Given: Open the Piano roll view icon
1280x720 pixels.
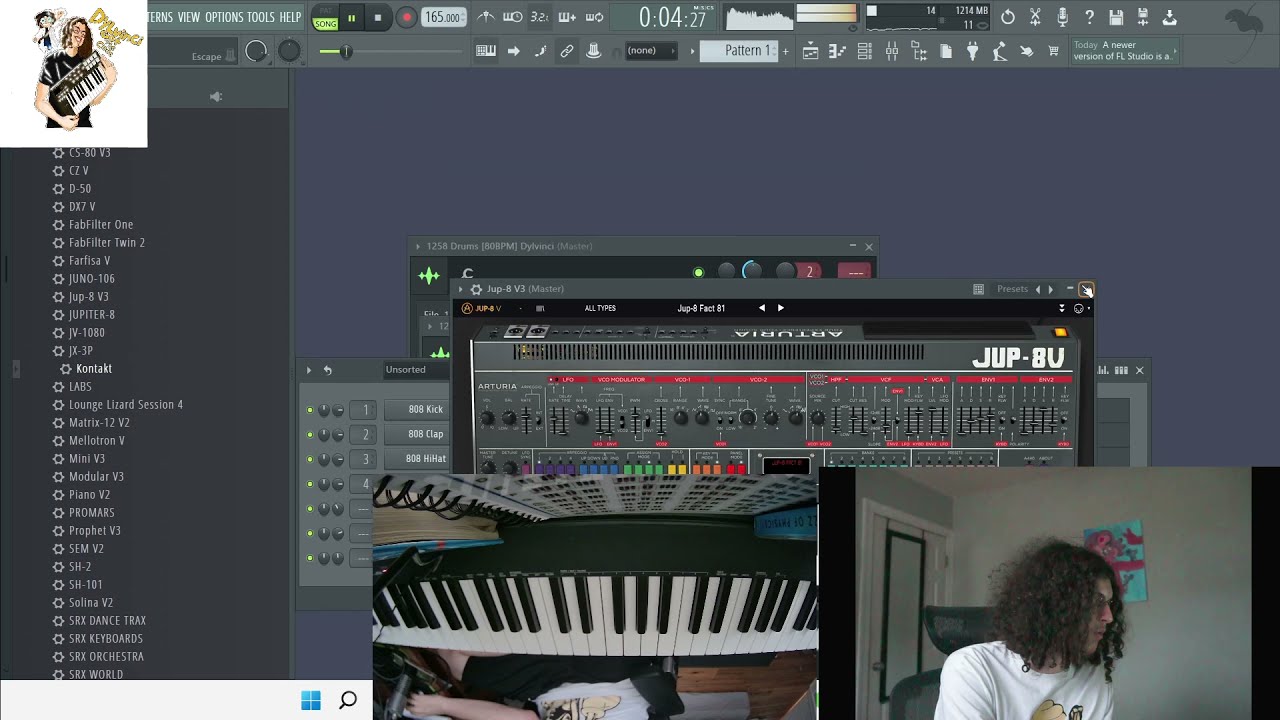Looking at the screenshot, I should (x=838, y=51).
